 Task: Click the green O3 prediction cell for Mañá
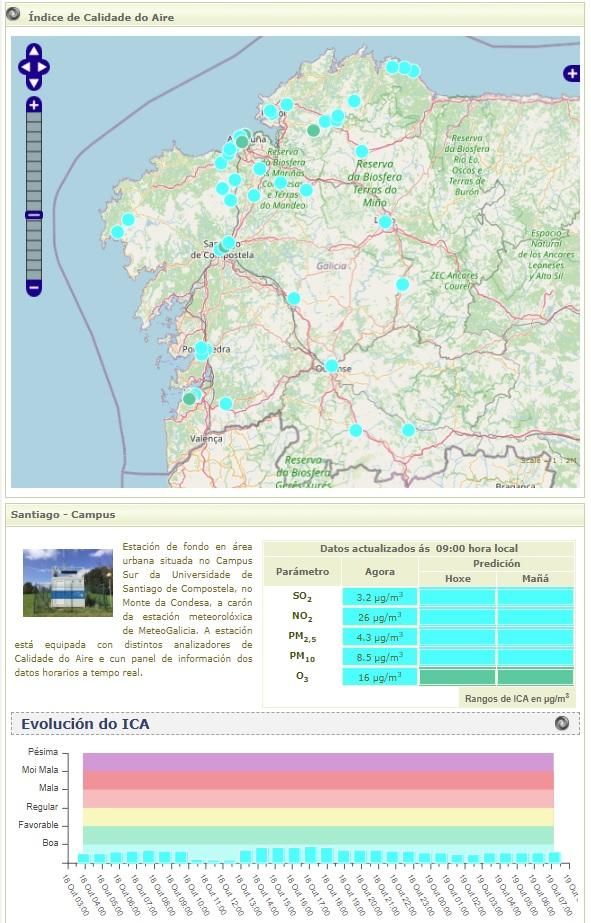tap(535, 677)
